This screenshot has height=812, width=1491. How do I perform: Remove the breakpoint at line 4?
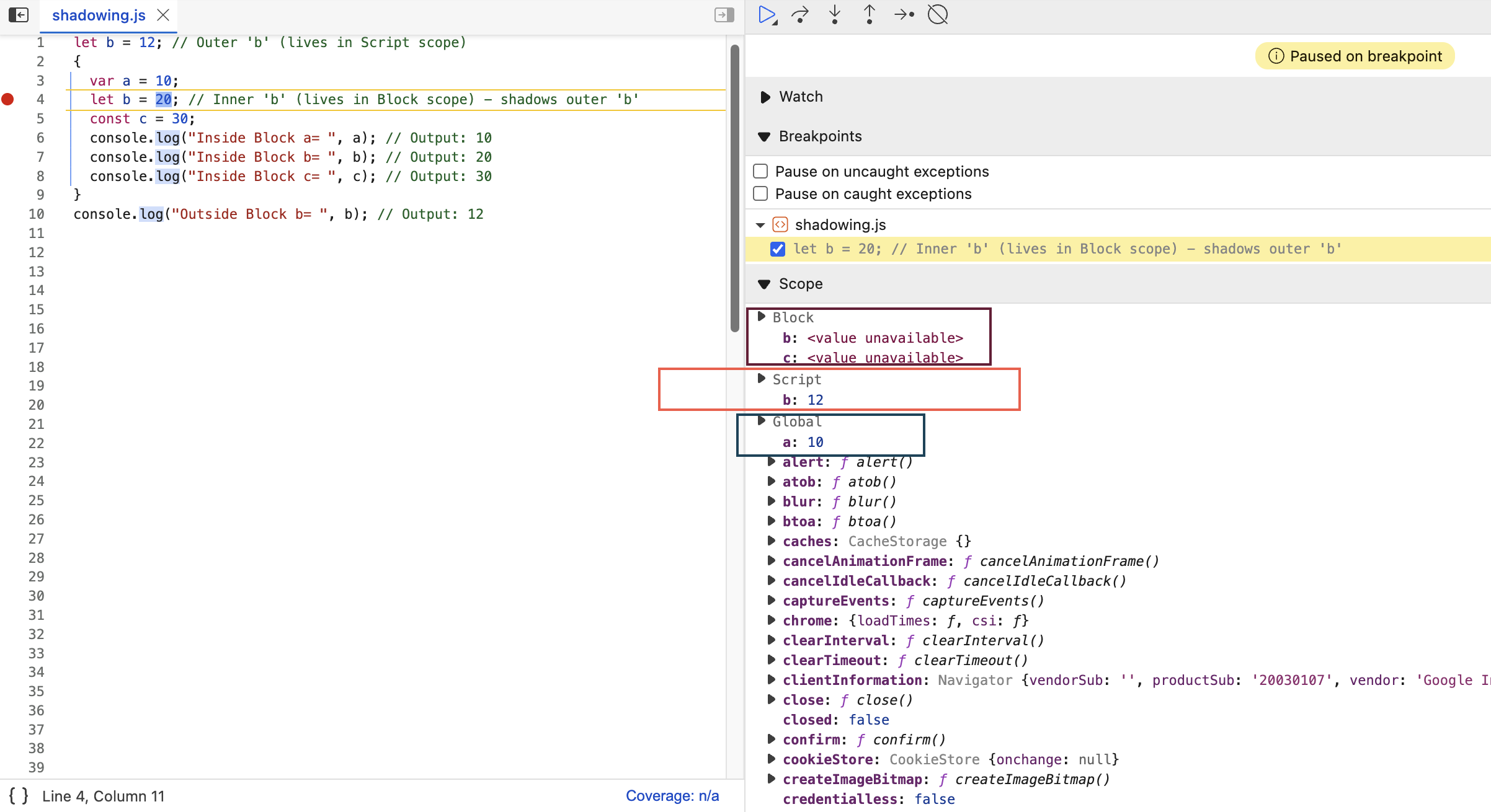tap(7, 99)
